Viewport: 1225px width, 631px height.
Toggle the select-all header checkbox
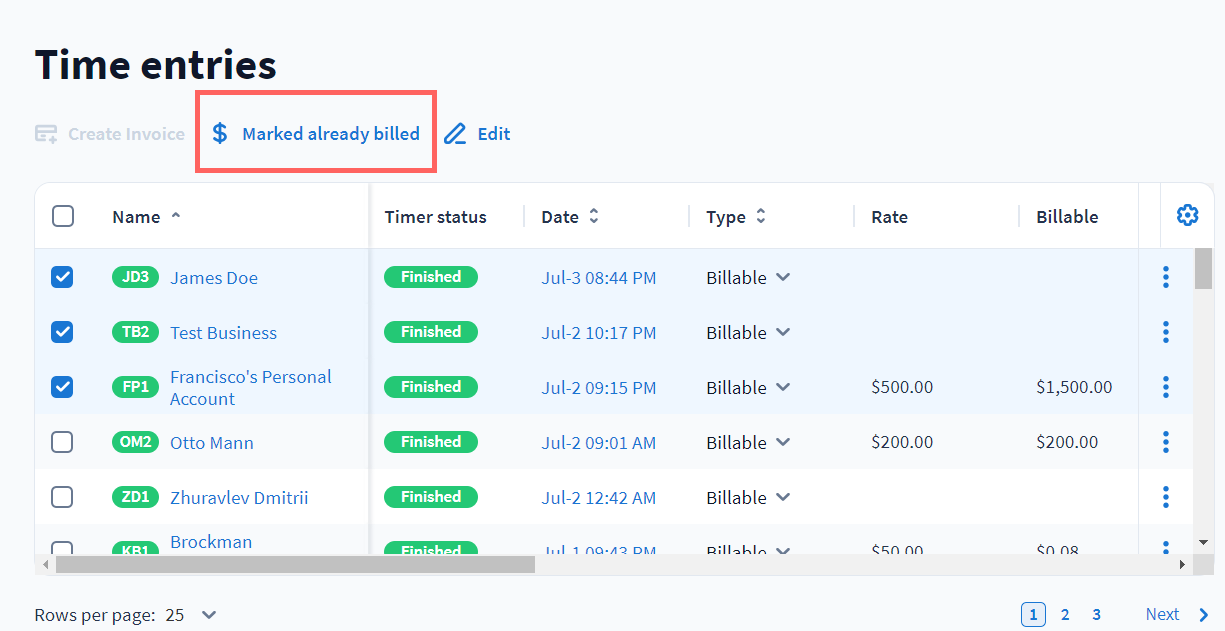pos(62,216)
